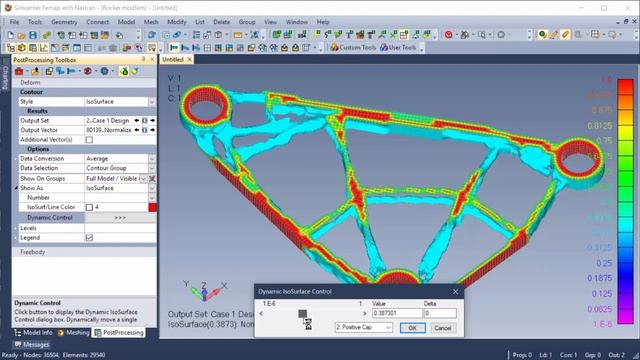Open the Geometry menu

point(64,22)
